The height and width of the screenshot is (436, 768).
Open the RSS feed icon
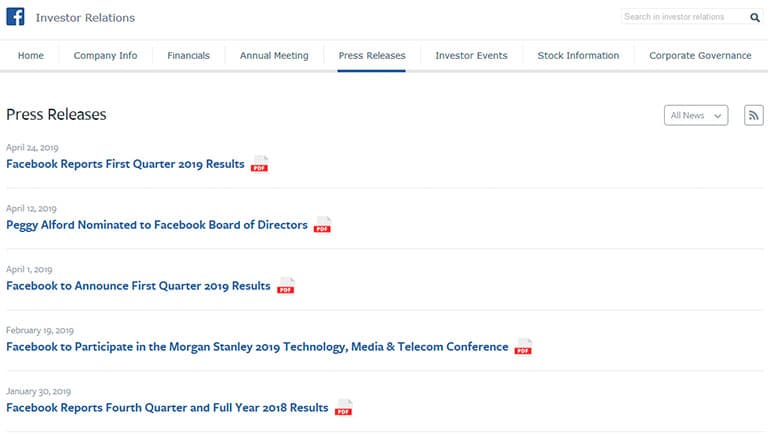(x=753, y=116)
